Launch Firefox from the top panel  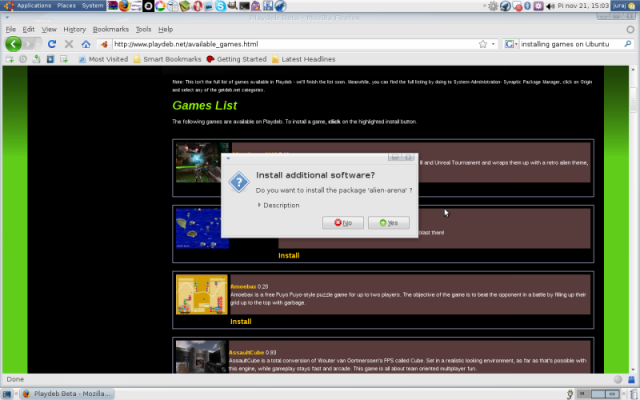point(124,6)
